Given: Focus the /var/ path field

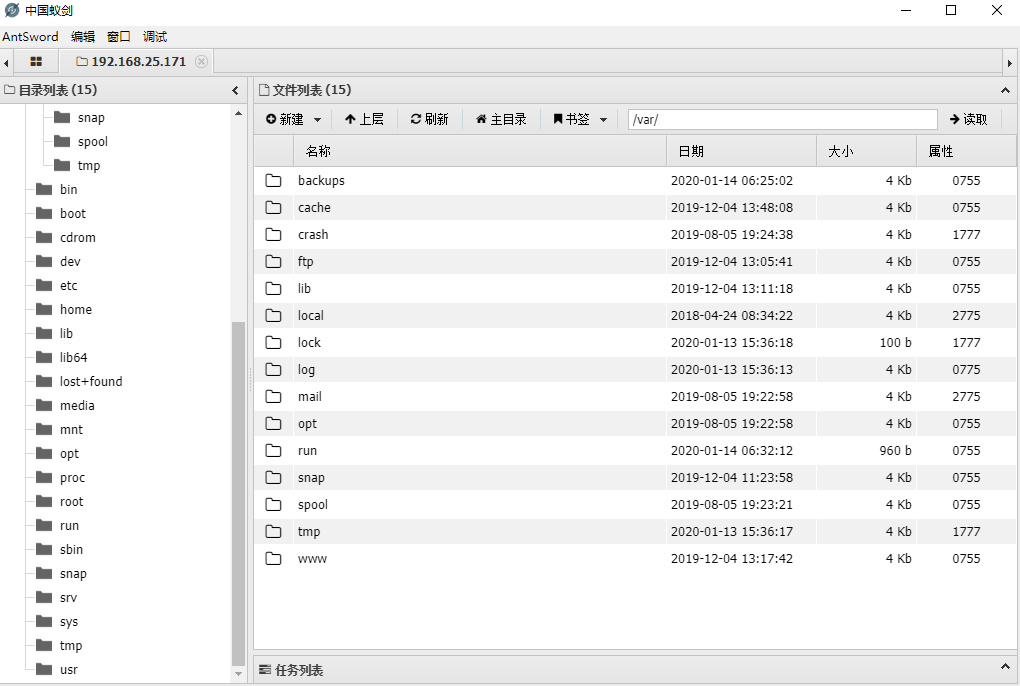Looking at the screenshot, I should [x=783, y=120].
